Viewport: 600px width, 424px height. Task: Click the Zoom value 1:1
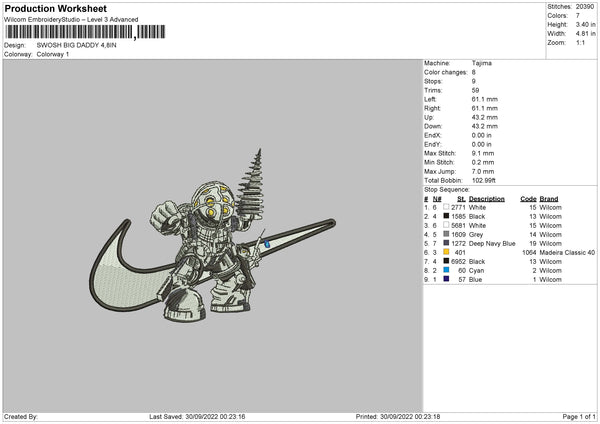[x=580, y=42]
